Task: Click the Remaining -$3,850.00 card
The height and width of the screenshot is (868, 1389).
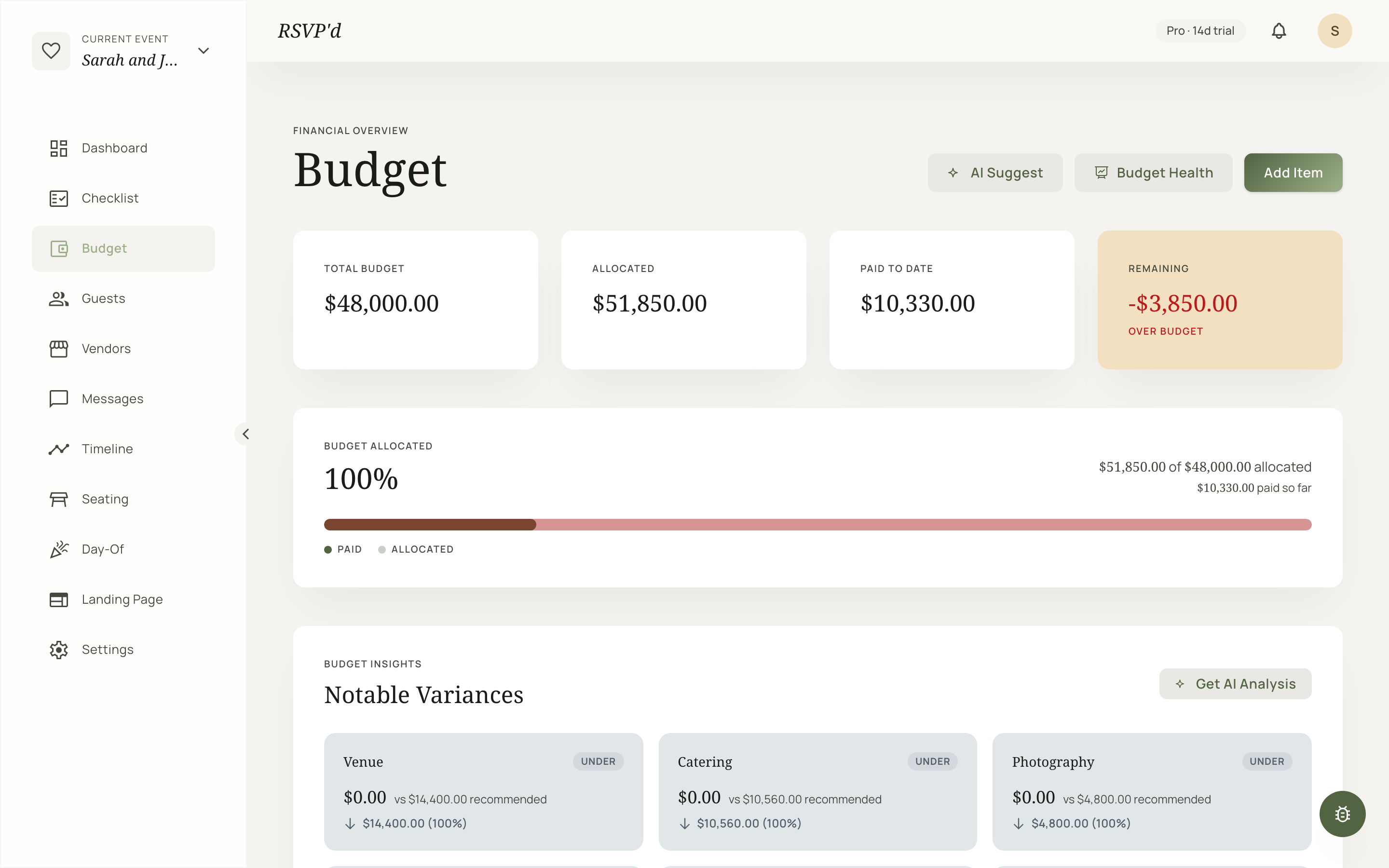Action: point(1220,299)
